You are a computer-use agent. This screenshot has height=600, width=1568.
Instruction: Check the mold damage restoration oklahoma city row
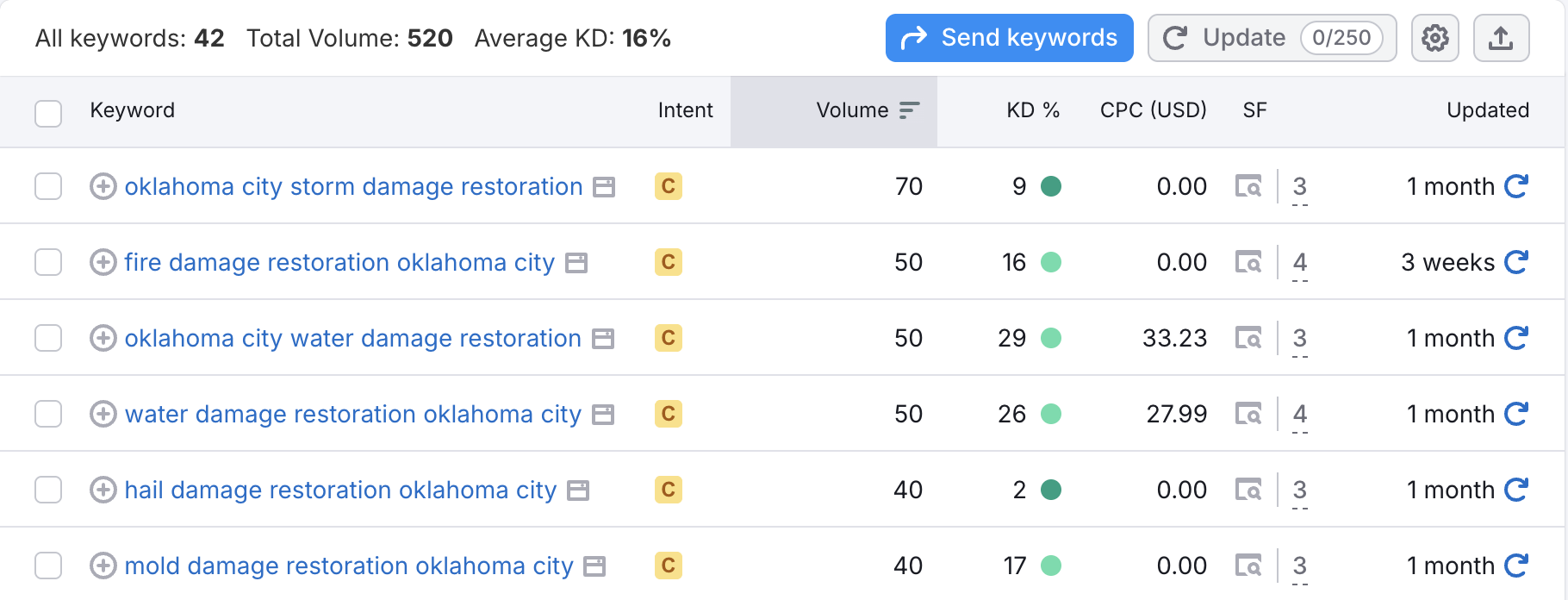[x=48, y=566]
